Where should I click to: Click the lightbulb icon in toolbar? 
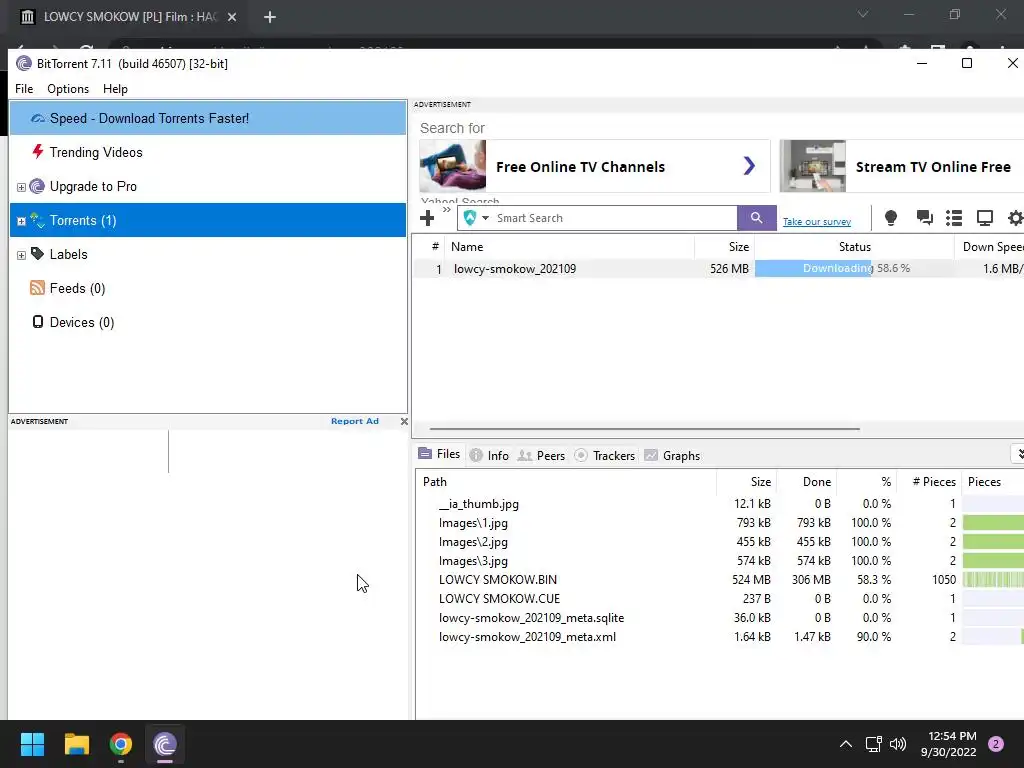[891, 218]
